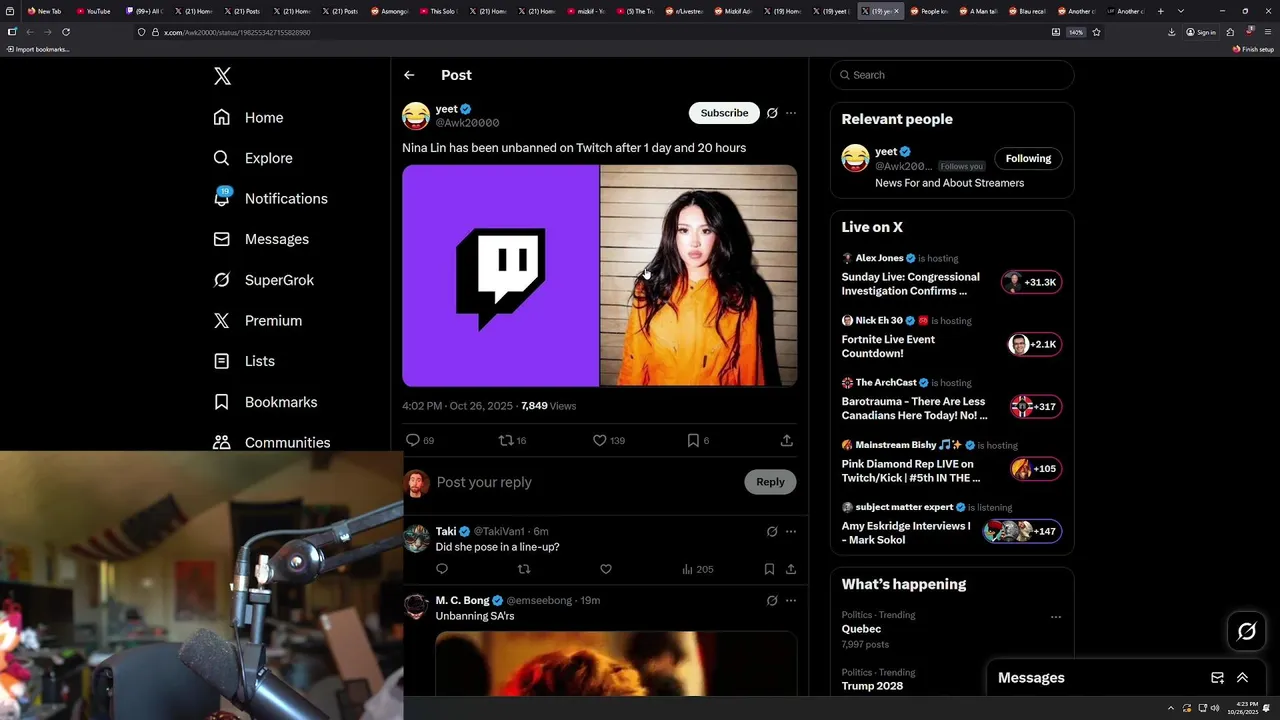The image size is (1280, 720).
Task: Open a new browser tab
Action: 1160,11
